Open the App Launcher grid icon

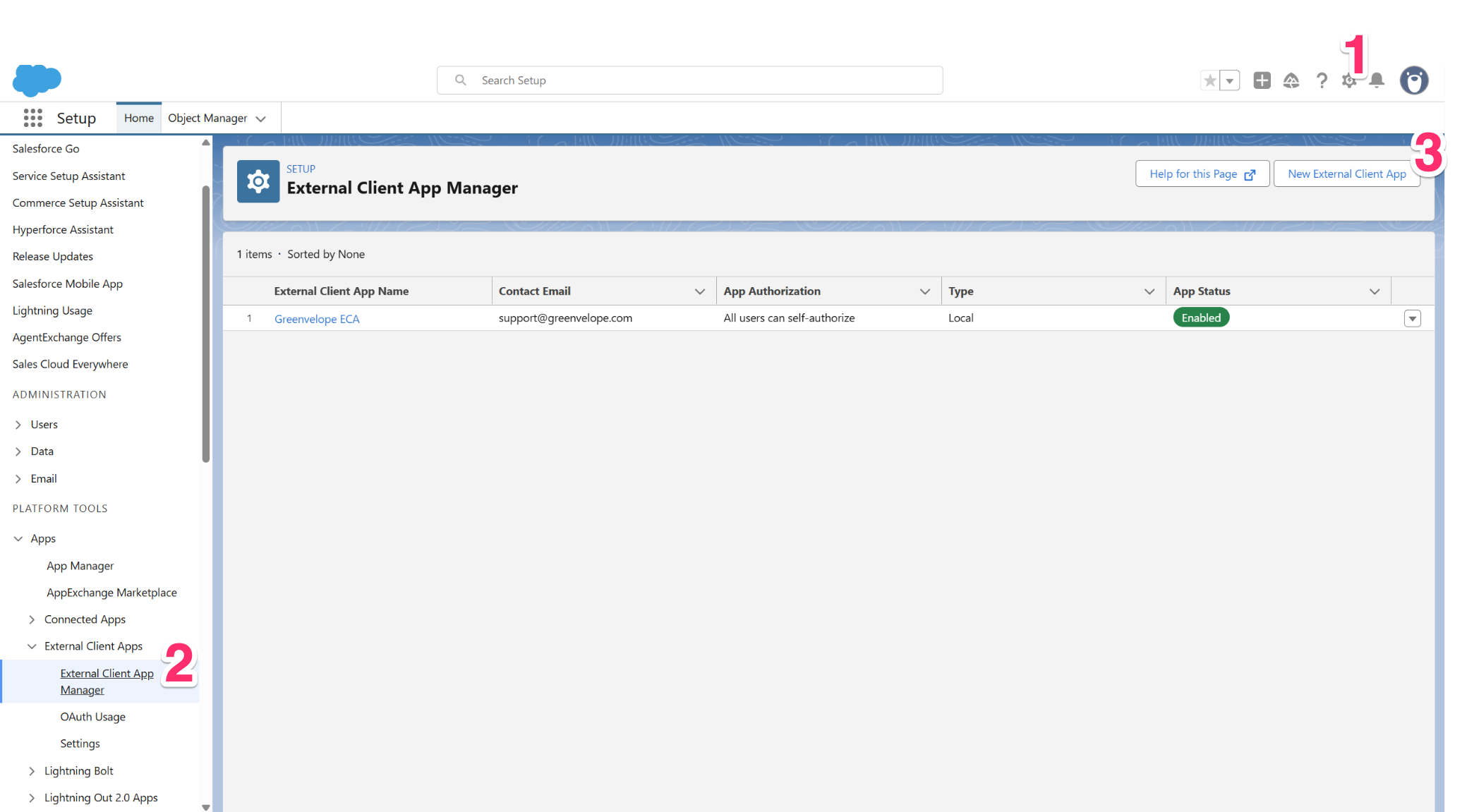pos(33,118)
